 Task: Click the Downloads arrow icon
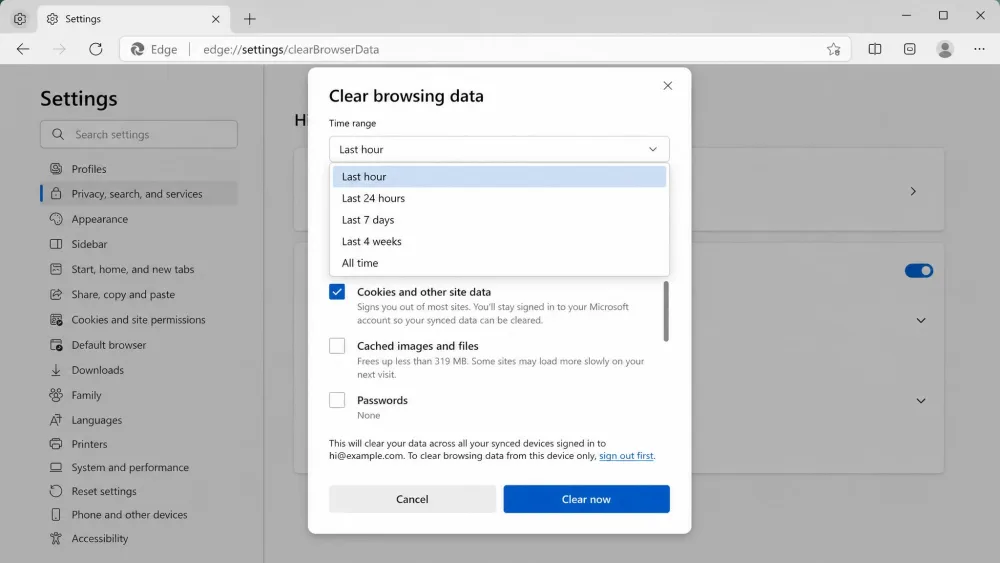[56, 370]
